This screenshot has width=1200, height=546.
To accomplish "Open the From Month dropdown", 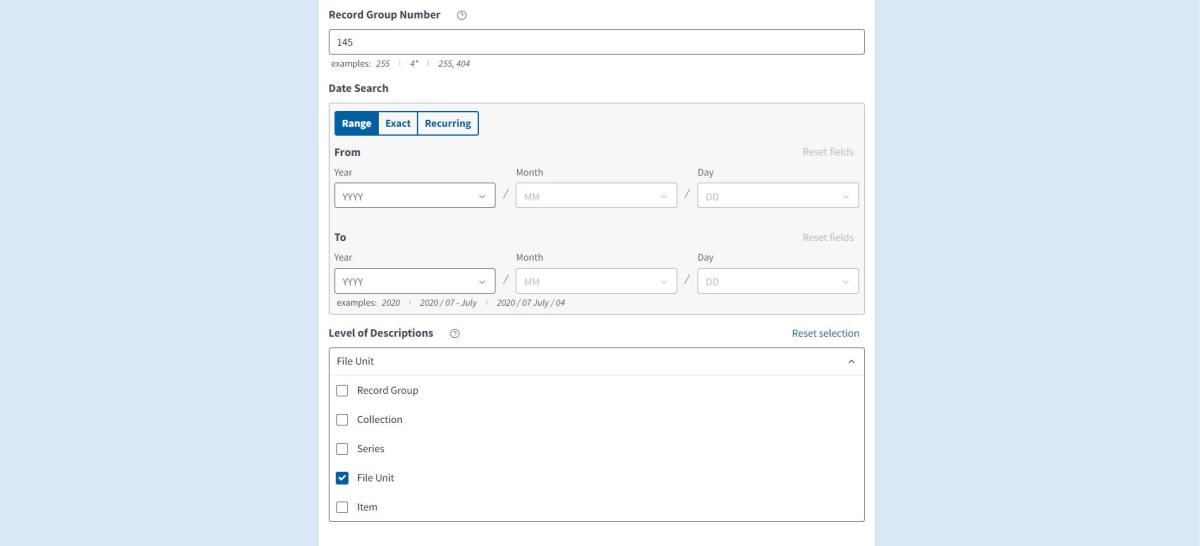I will [596, 197].
